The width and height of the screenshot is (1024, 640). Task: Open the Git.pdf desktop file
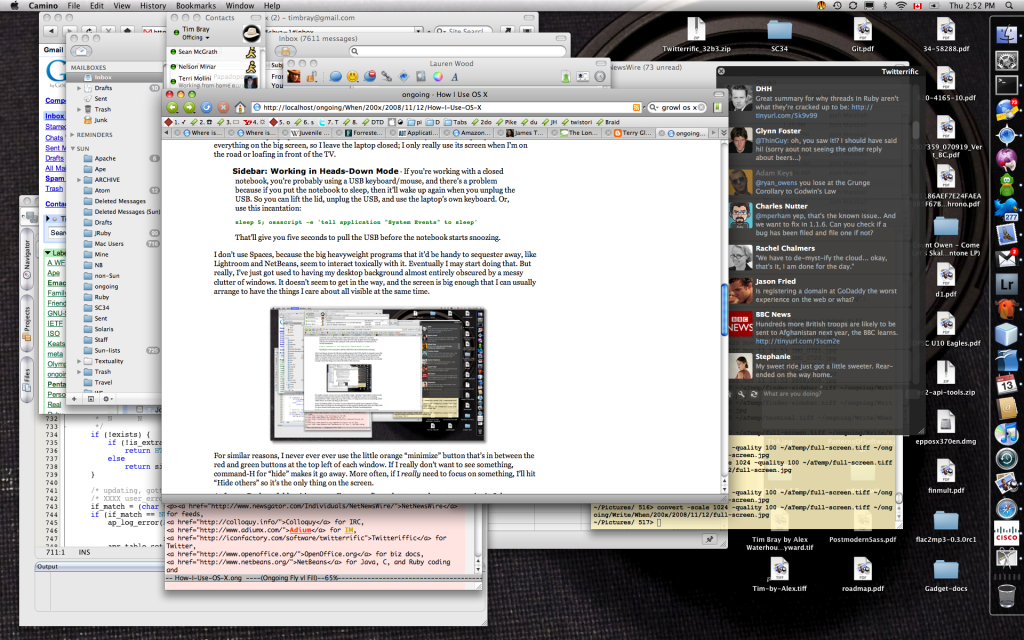[x=862, y=35]
